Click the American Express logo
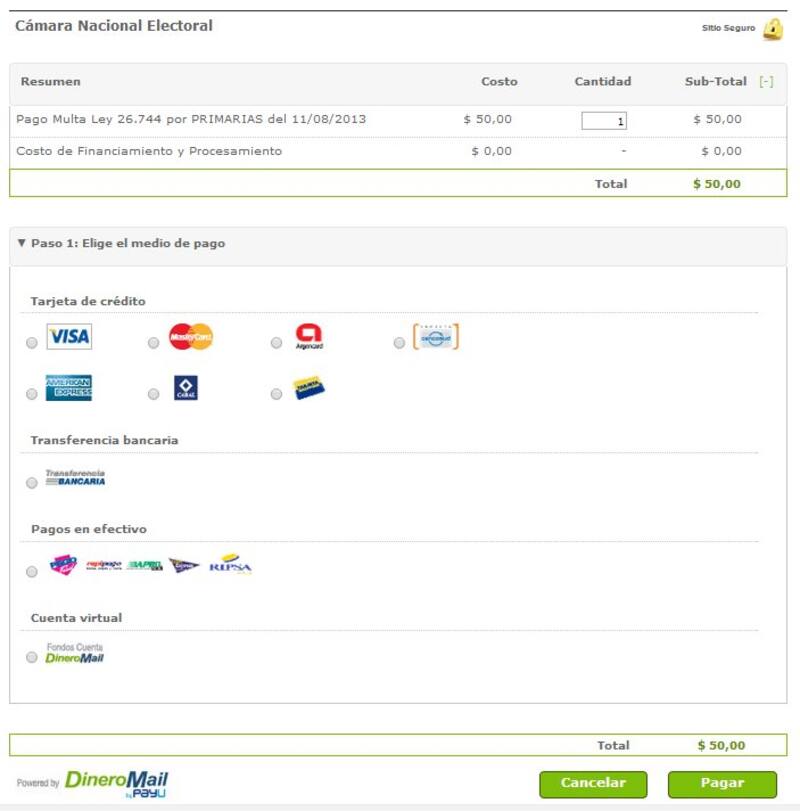Viewport: 800px width, 811px height. pos(69,388)
